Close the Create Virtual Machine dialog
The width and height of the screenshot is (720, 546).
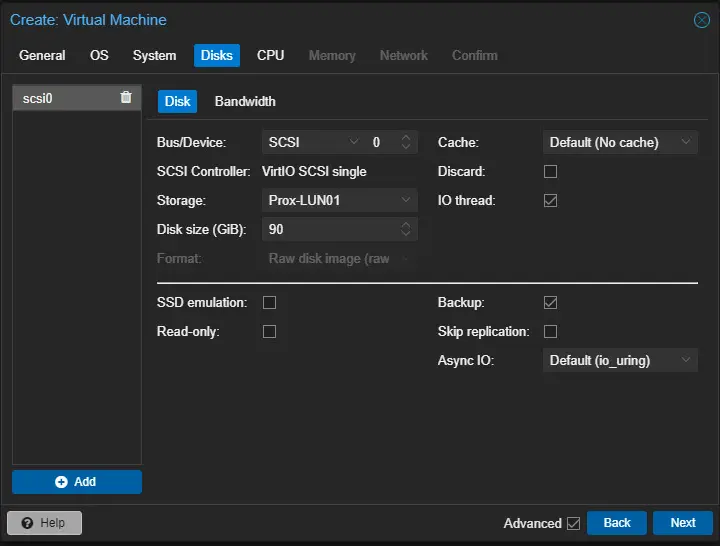[702, 20]
